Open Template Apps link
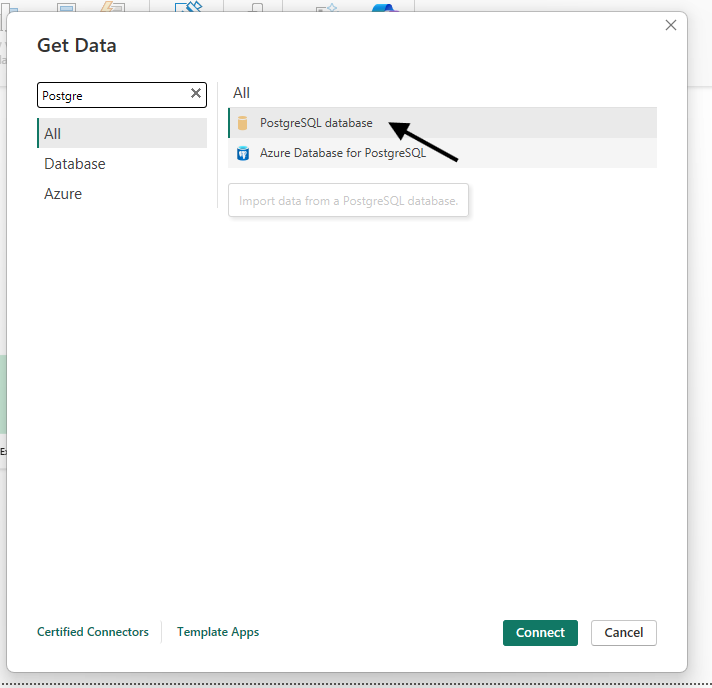Image resolution: width=712 pixels, height=688 pixels. [218, 632]
